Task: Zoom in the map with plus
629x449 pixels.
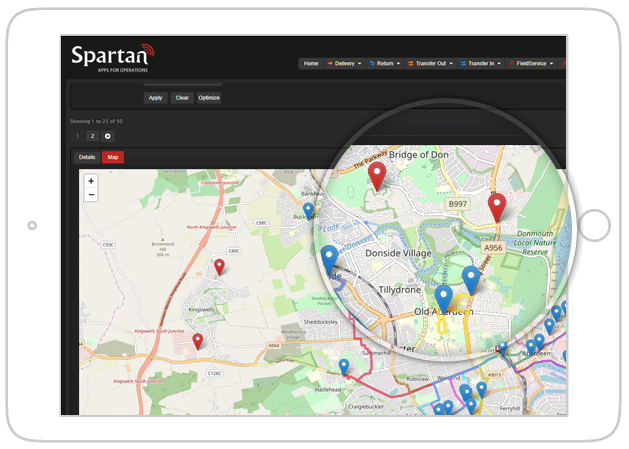Action: point(91,181)
